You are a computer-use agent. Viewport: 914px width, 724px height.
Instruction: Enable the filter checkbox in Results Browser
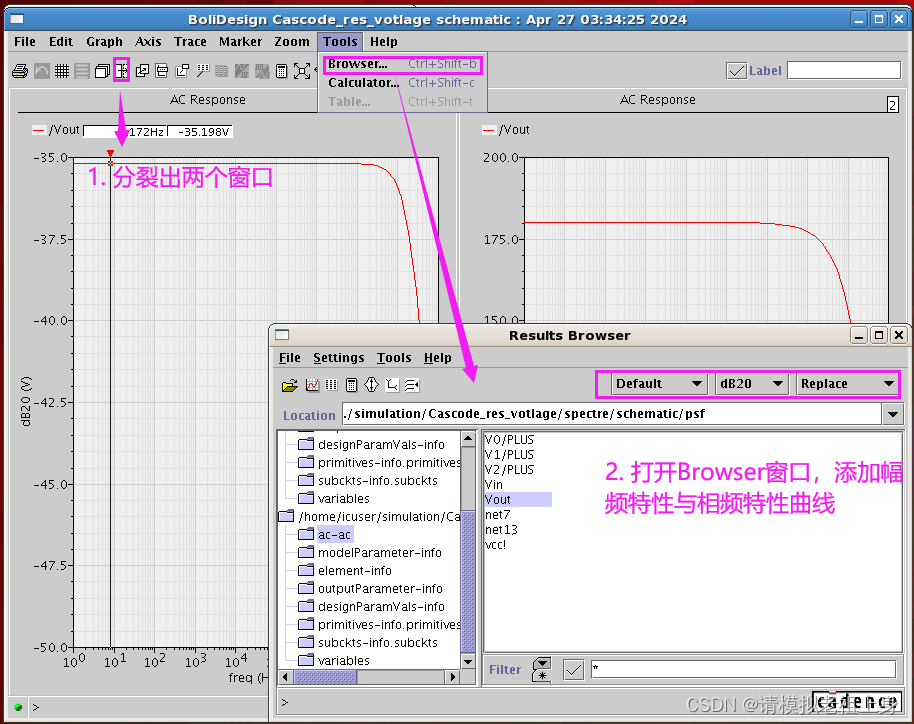tap(573, 668)
